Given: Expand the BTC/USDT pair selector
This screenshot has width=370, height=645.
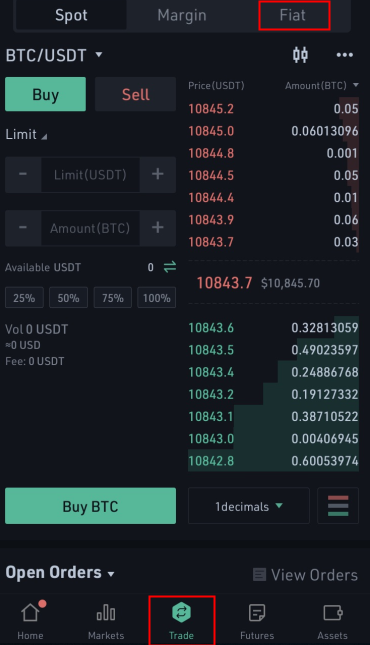Looking at the screenshot, I should tap(54, 55).
